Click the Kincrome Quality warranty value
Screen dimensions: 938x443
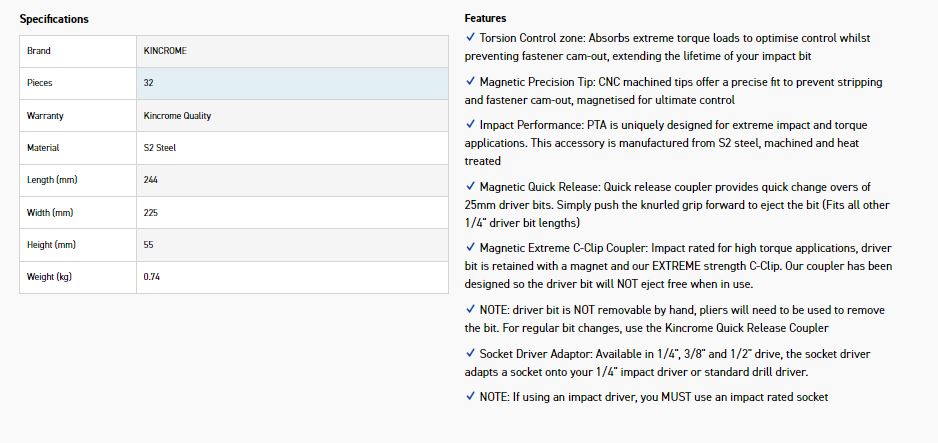tap(177, 116)
